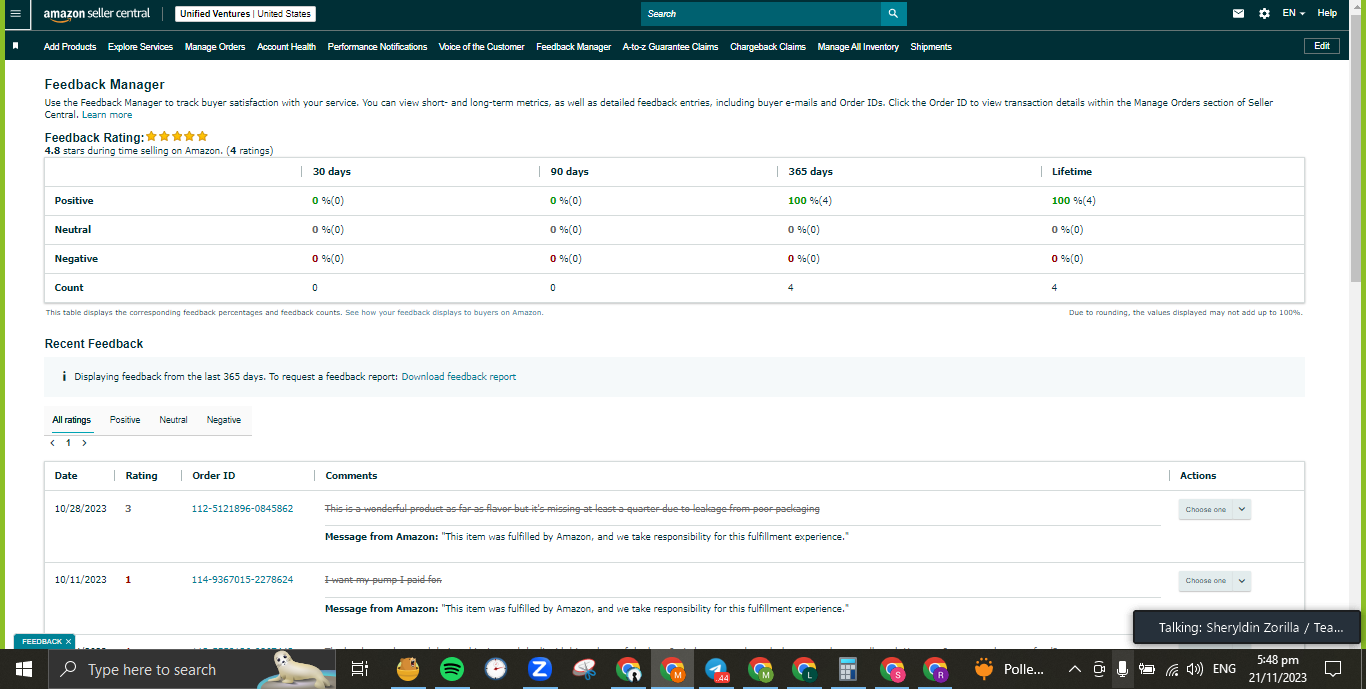1366x689 pixels.
Task: Click the Edit button
Action: click(x=1322, y=46)
